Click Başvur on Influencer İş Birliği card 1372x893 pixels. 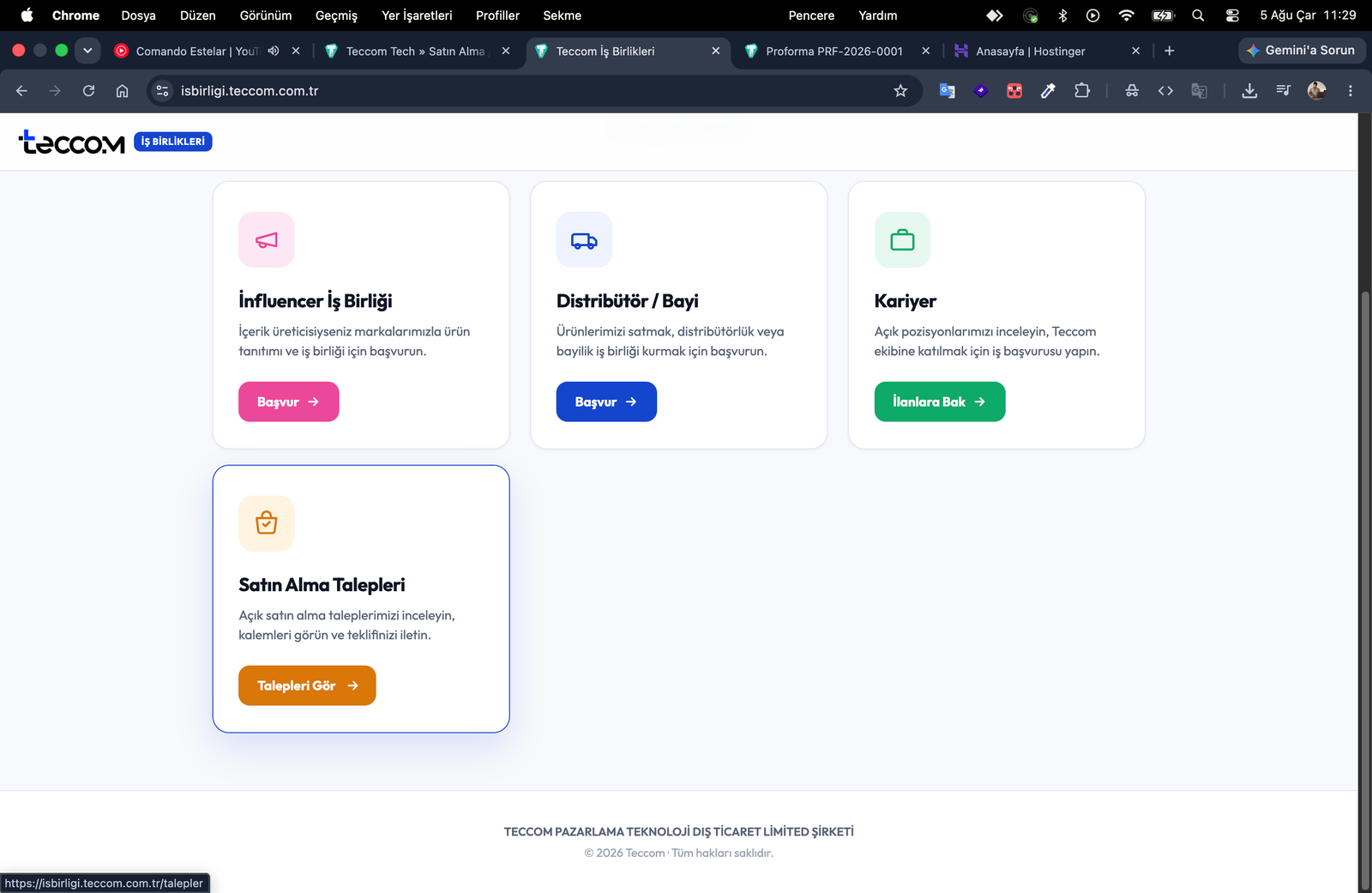pyautogui.click(x=289, y=401)
